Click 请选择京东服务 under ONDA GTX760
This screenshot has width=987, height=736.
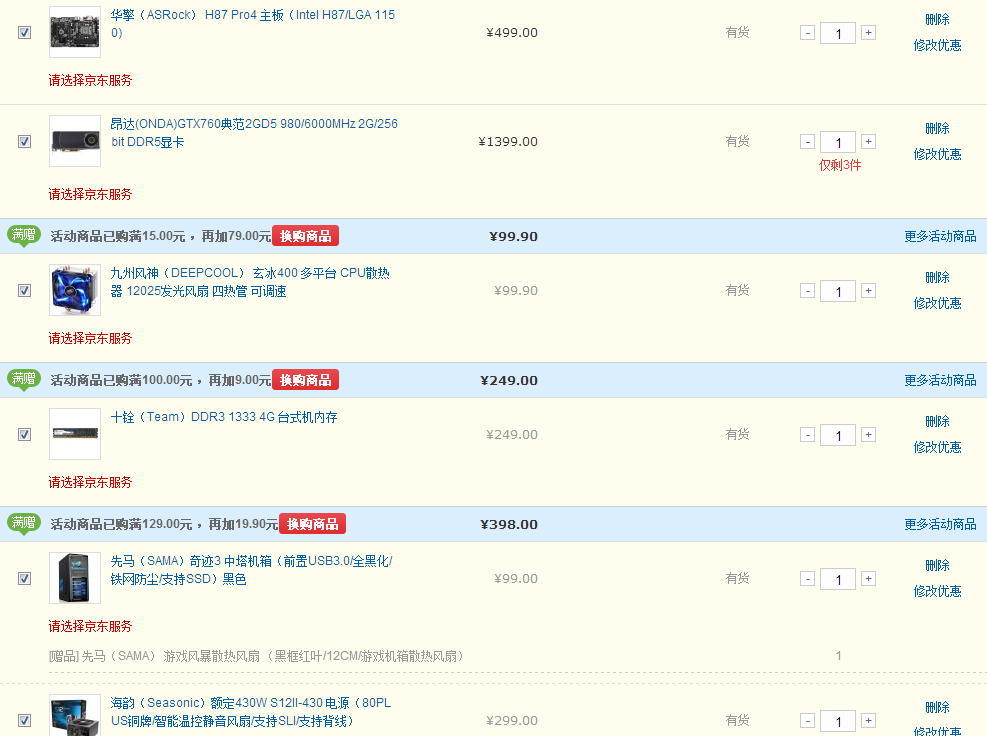(90, 195)
